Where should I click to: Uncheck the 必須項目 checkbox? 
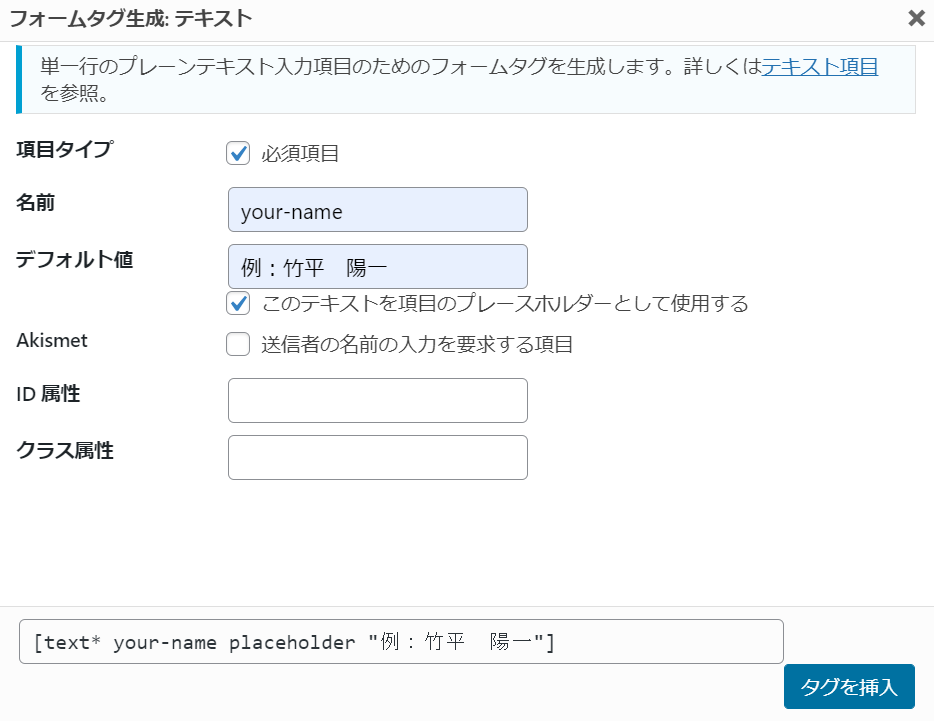coord(238,153)
